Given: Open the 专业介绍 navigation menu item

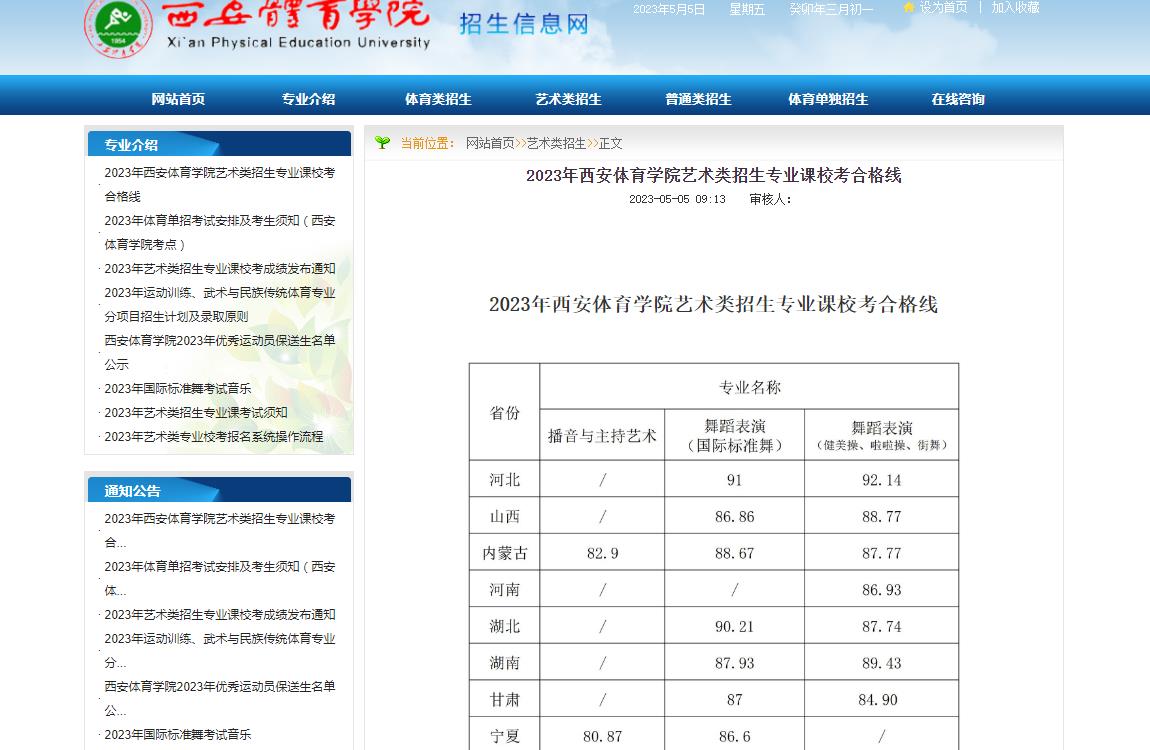Looking at the screenshot, I should pos(308,99).
